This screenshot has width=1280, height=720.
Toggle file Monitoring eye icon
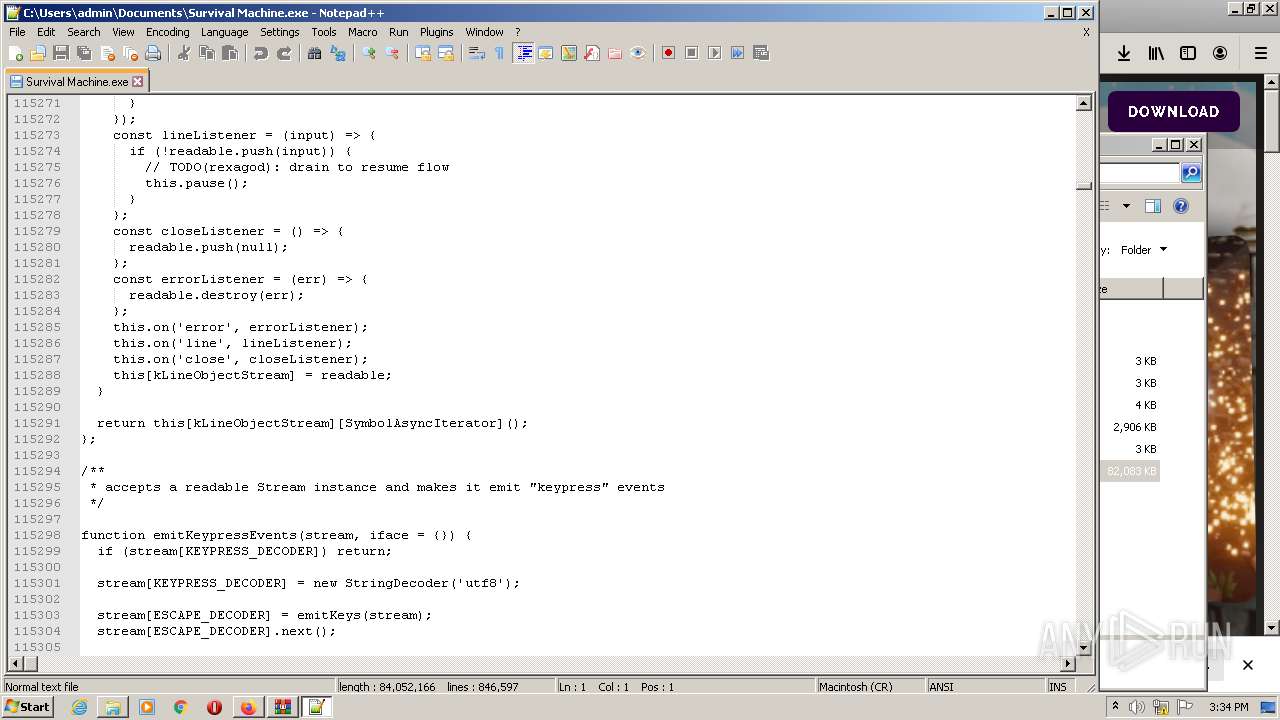click(638, 53)
